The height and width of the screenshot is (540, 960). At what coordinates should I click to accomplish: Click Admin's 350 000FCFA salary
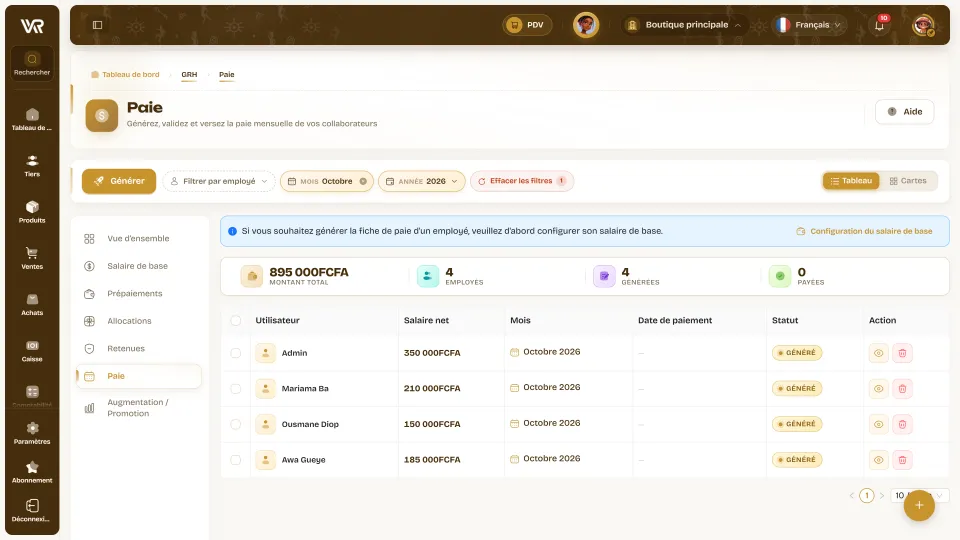pos(432,353)
